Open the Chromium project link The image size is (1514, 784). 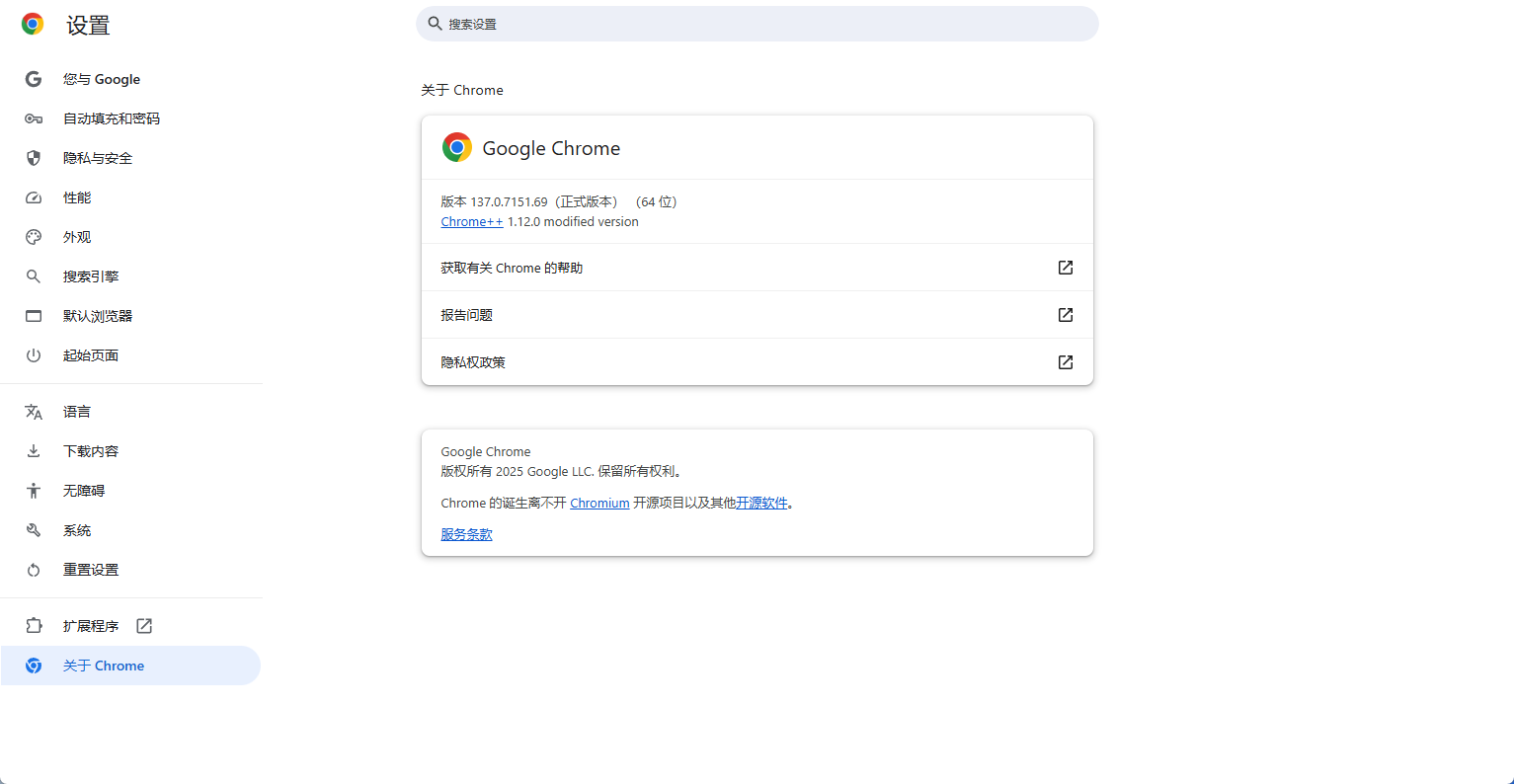pos(599,503)
